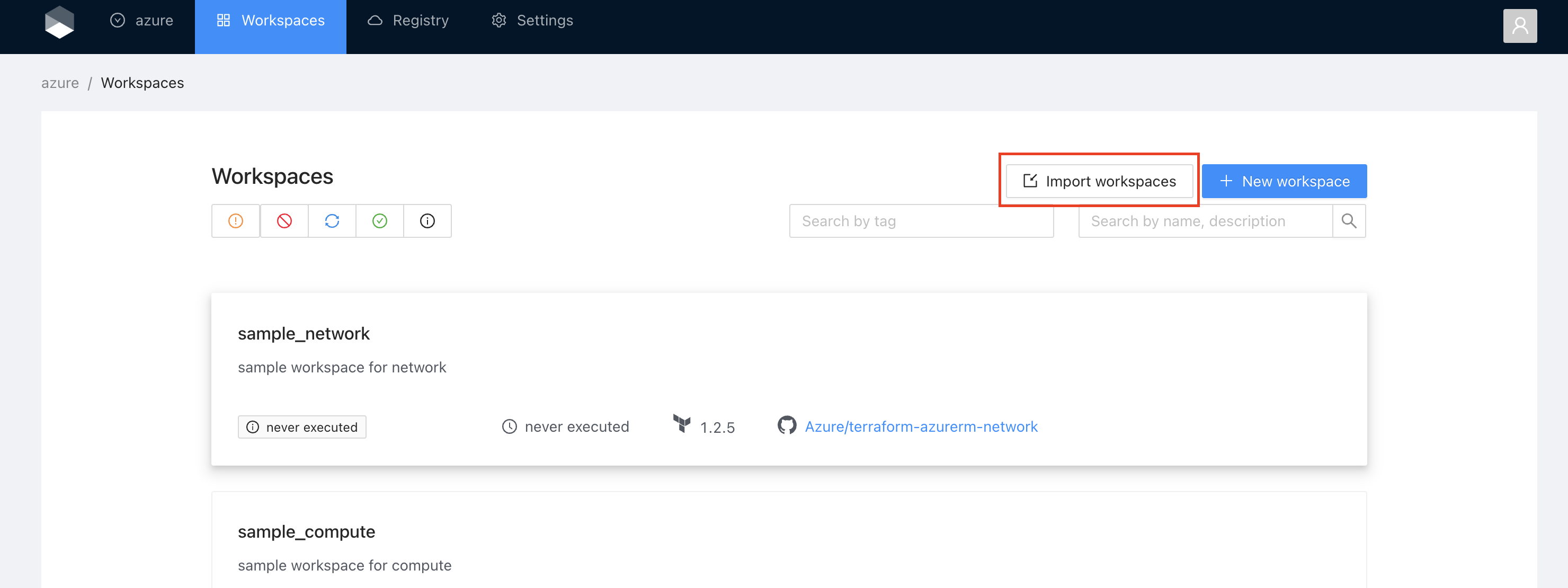This screenshot has height=588, width=1568.
Task: Click the never executed status tag
Action: [302, 427]
